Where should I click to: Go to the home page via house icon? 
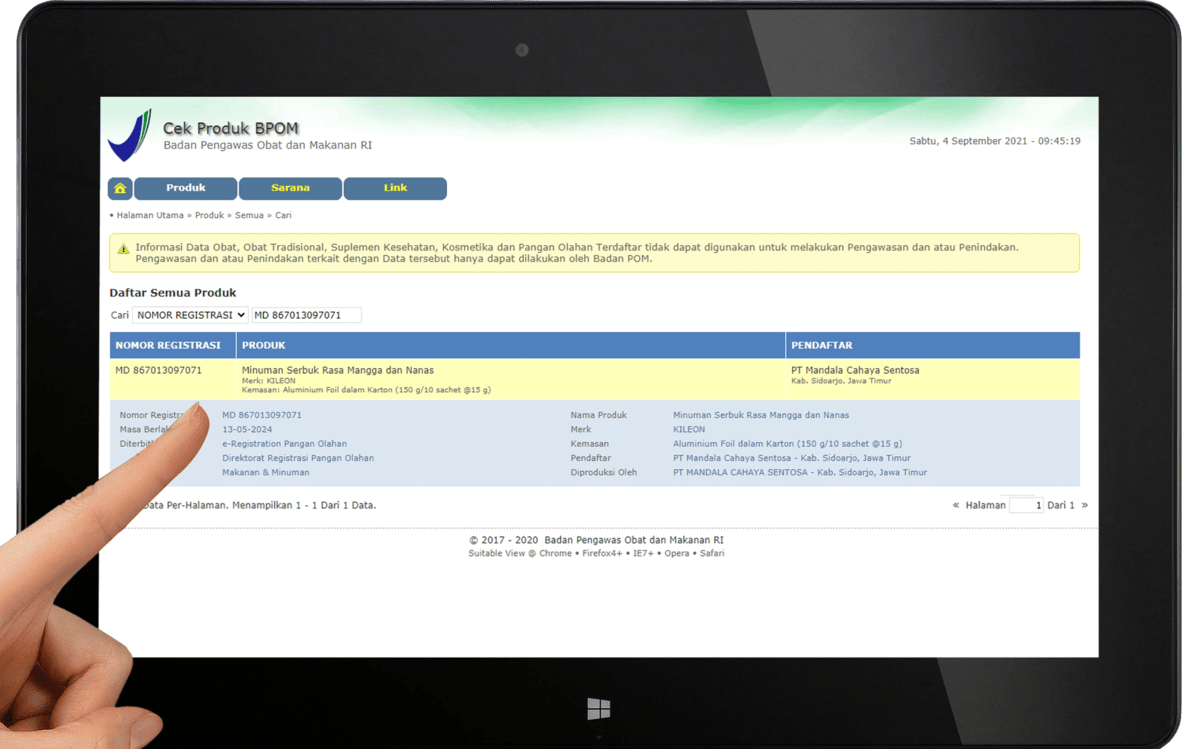click(x=120, y=188)
